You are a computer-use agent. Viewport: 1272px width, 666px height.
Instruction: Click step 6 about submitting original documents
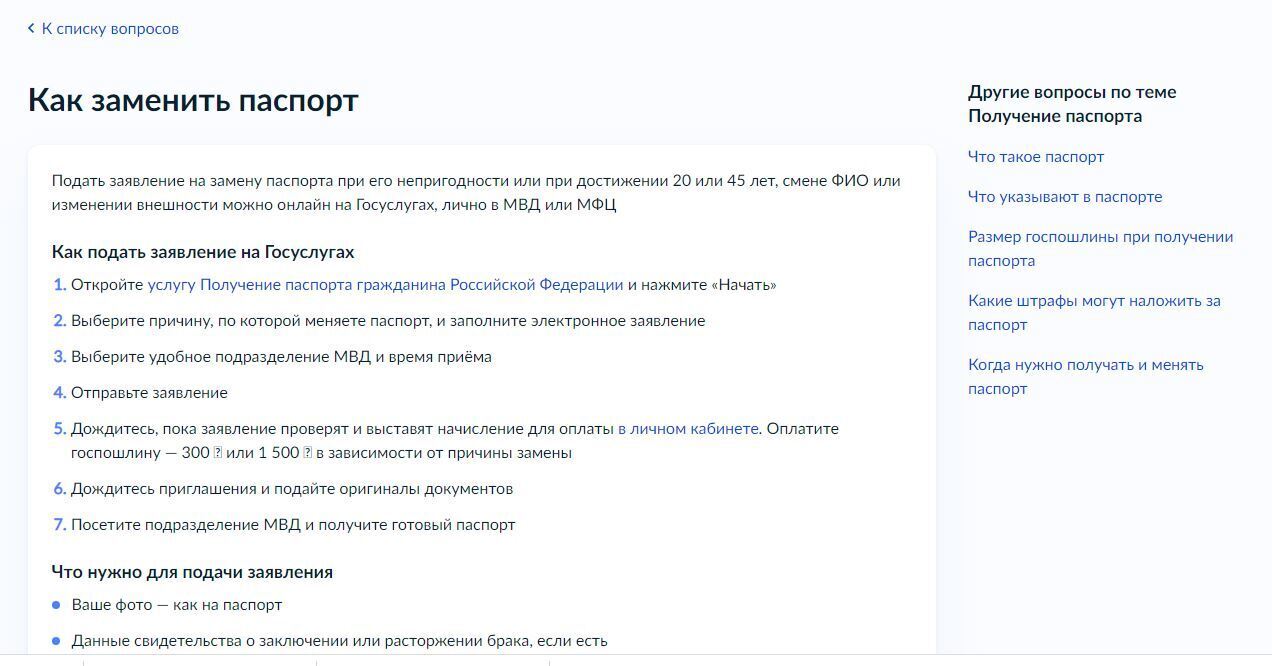[292, 488]
